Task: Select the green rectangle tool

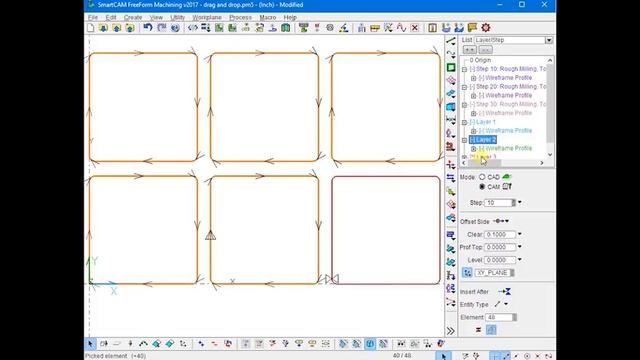Action: click(451, 67)
